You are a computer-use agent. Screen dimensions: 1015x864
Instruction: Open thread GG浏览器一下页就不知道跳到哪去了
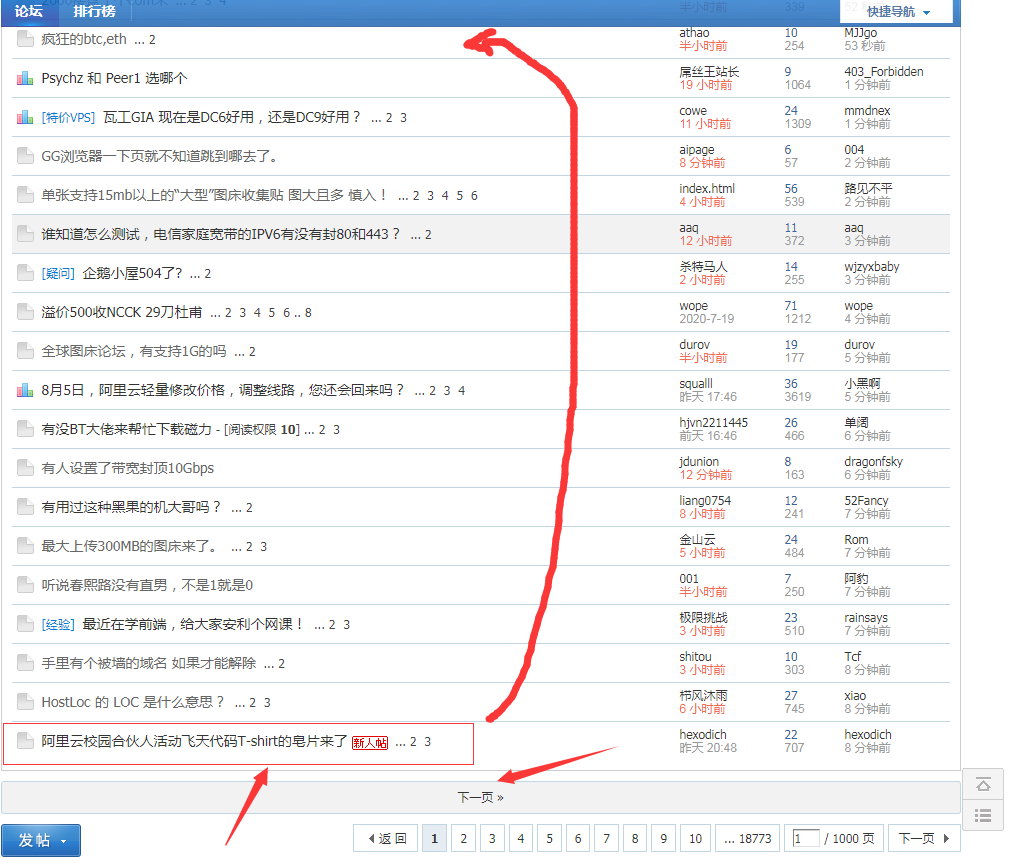click(x=160, y=156)
